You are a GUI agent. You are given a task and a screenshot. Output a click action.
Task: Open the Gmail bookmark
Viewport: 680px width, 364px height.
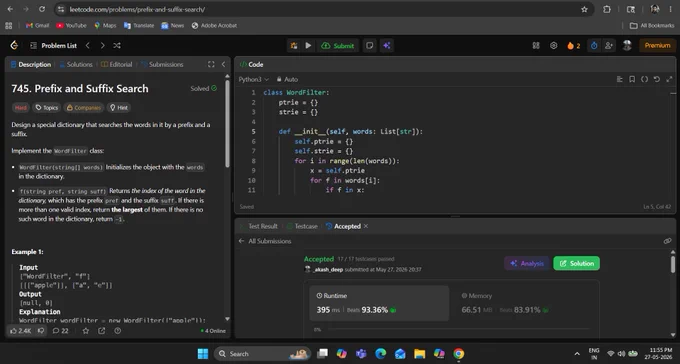tap(37, 26)
